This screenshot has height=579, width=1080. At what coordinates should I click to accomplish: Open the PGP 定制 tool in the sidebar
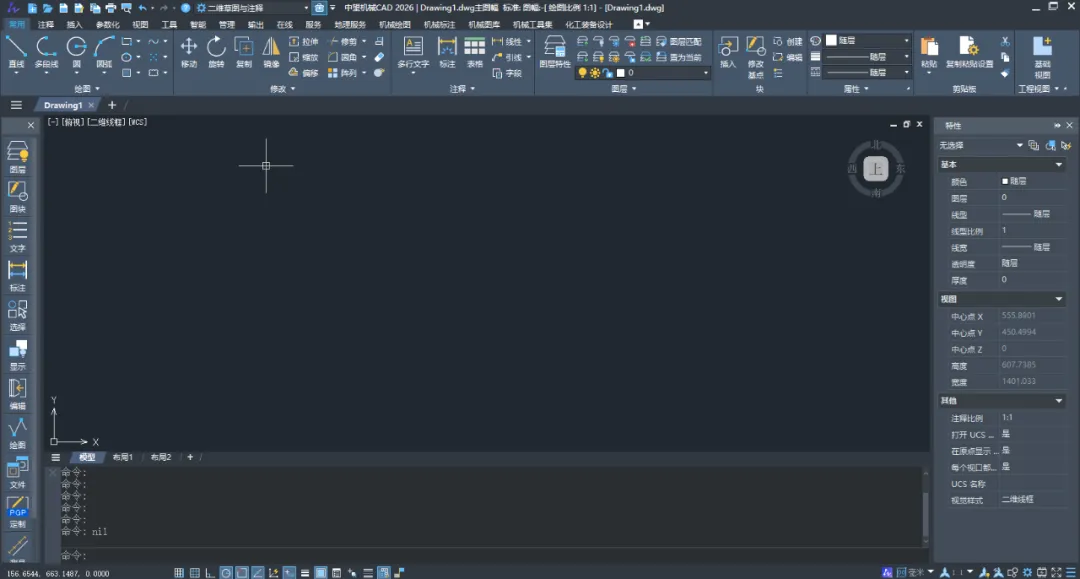click(17, 512)
